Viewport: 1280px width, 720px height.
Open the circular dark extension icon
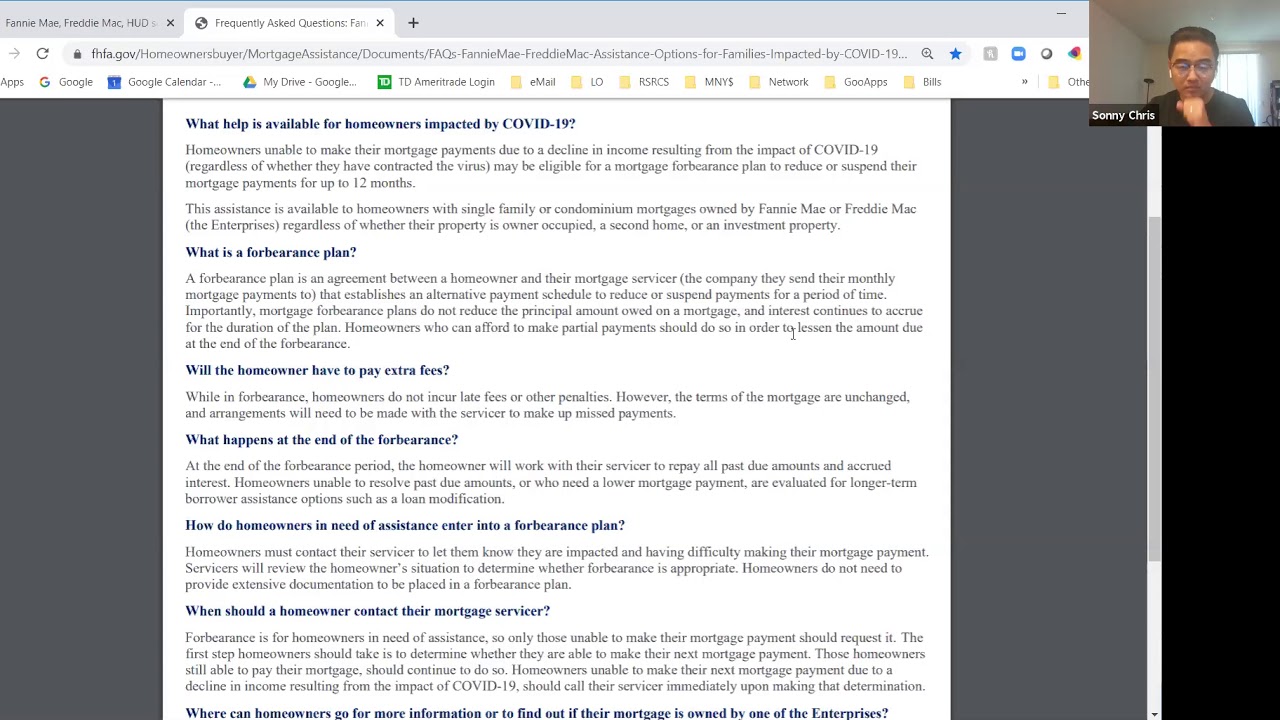pyautogui.click(x=1046, y=54)
